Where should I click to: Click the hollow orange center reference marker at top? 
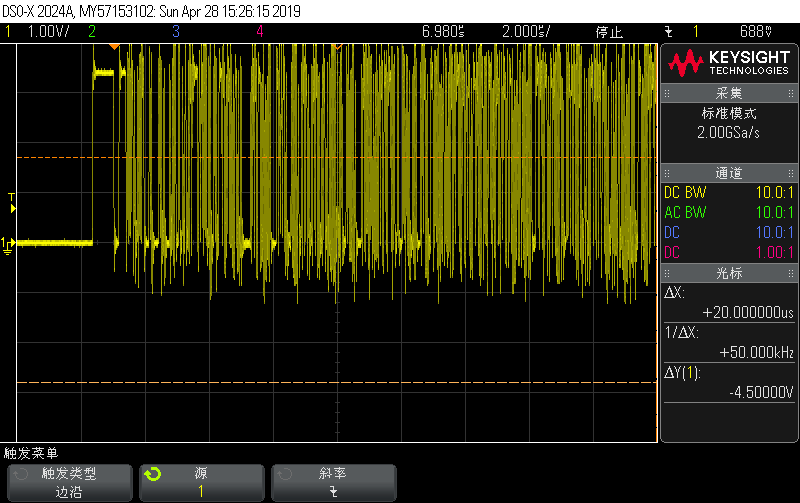(x=337, y=47)
